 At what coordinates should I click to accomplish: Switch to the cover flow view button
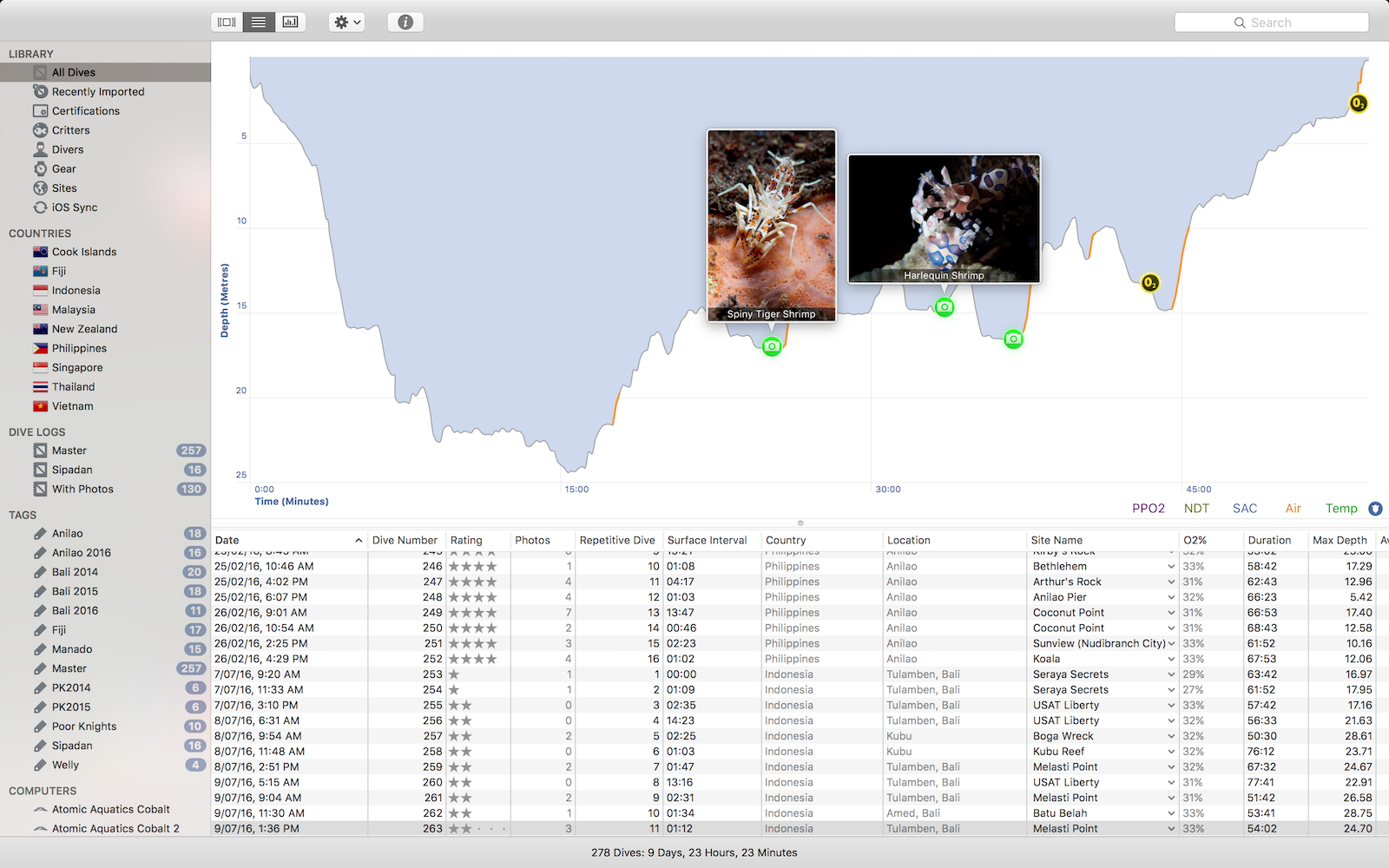click(227, 23)
